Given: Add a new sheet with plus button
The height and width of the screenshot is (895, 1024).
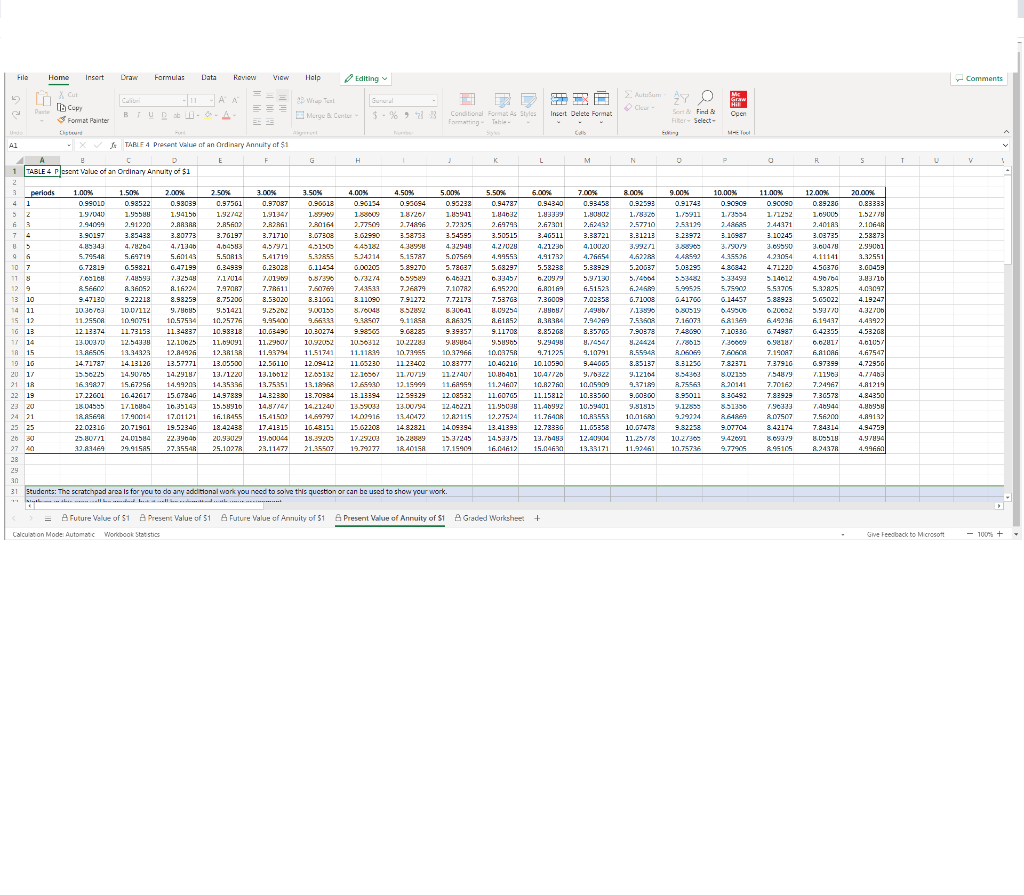Looking at the screenshot, I should coord(537,518).
